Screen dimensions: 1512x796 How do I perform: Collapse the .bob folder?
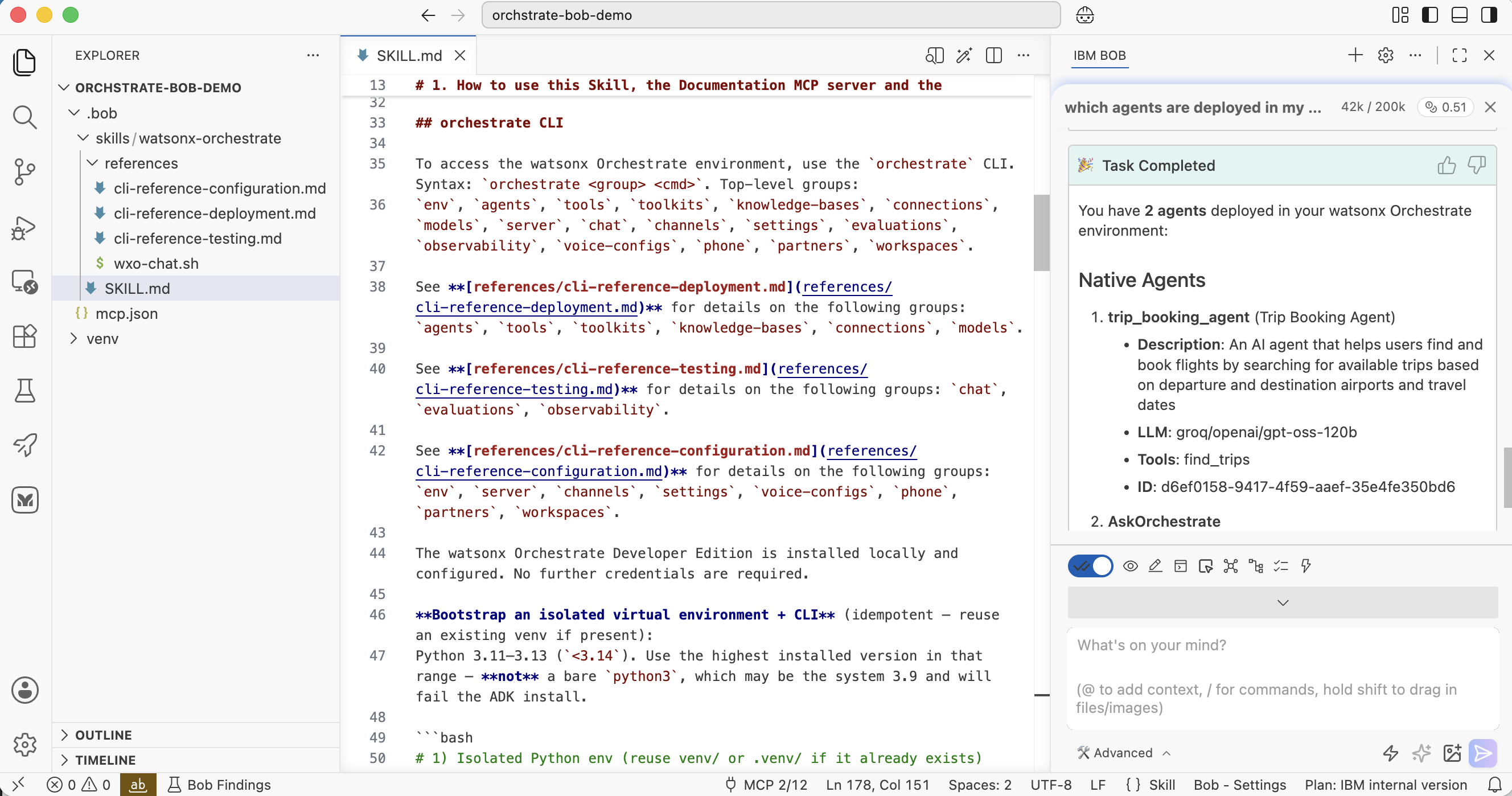point(74,113)
